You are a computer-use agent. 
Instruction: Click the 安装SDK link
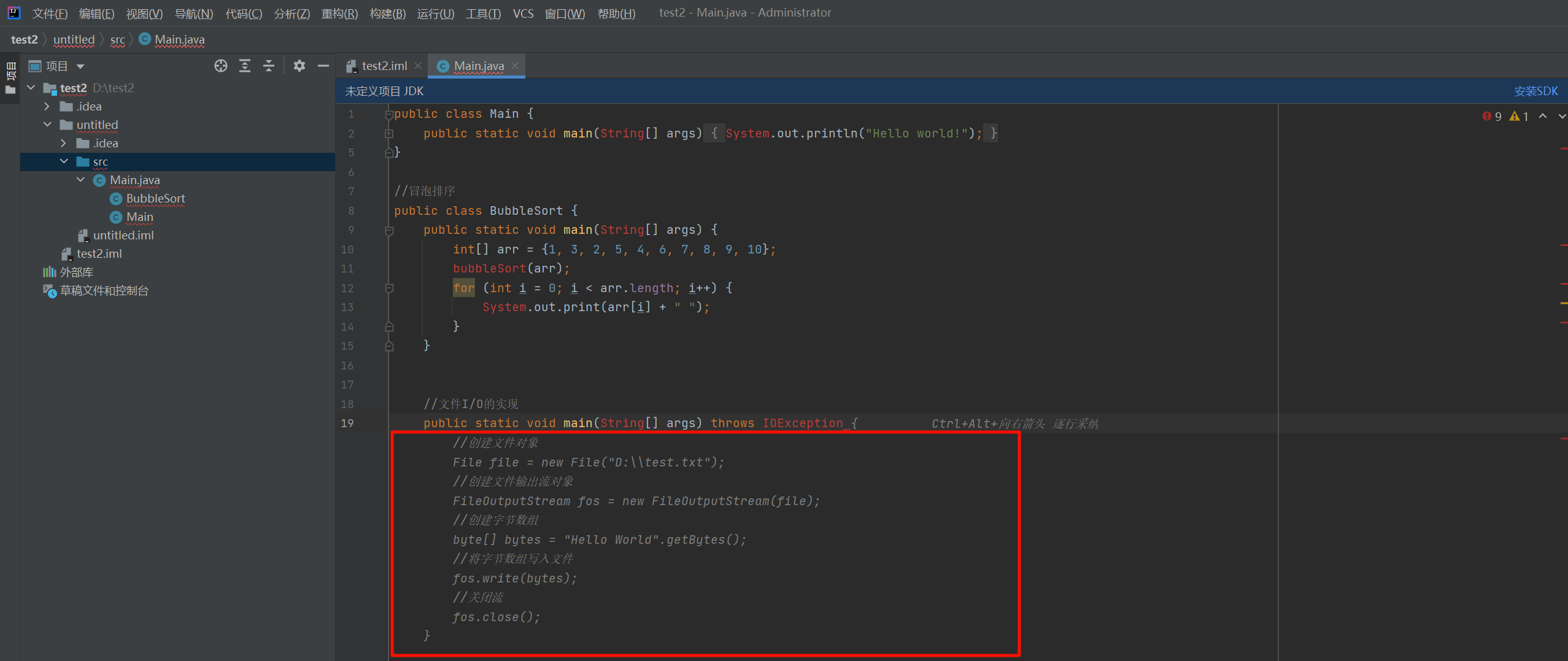click(1535, 91)
